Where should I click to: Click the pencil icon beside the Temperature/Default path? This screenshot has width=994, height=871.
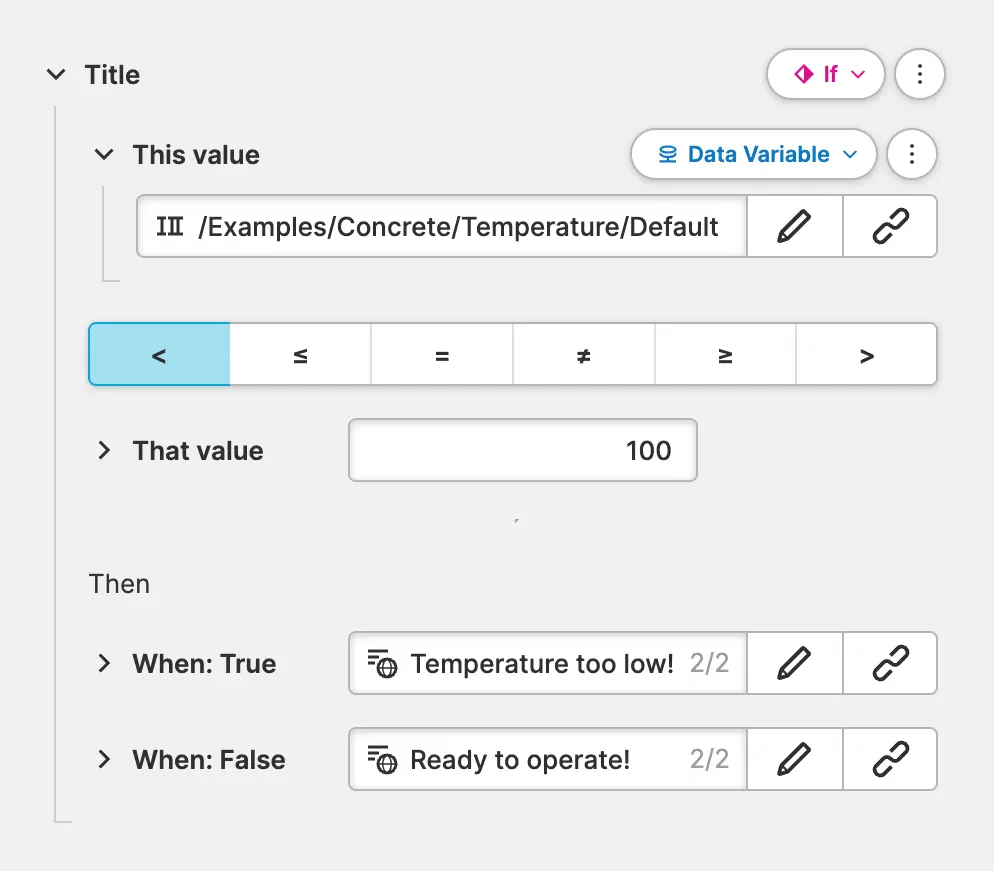(794, 227)
